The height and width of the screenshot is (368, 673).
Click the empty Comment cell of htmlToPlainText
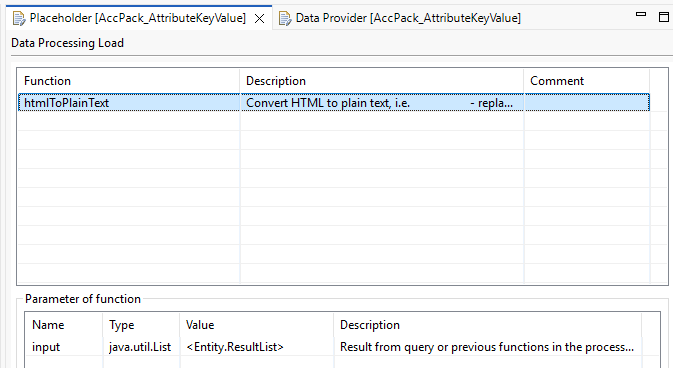click(x=587, y=103)
